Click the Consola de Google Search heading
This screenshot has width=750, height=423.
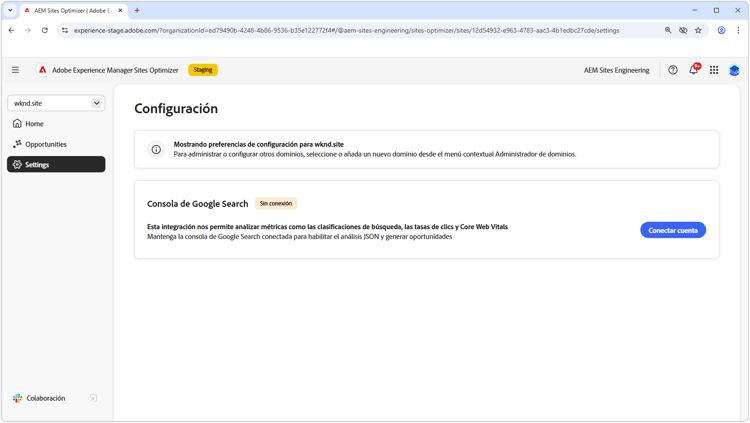[x=198, y=204]
